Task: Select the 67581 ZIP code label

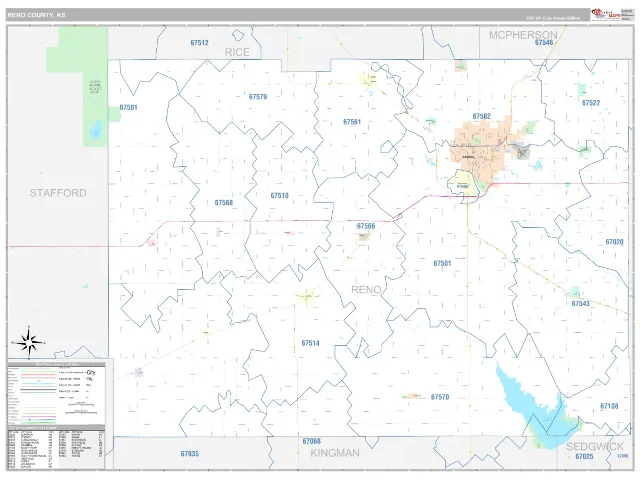Action: pyautogui.click(x=128, y=107)
